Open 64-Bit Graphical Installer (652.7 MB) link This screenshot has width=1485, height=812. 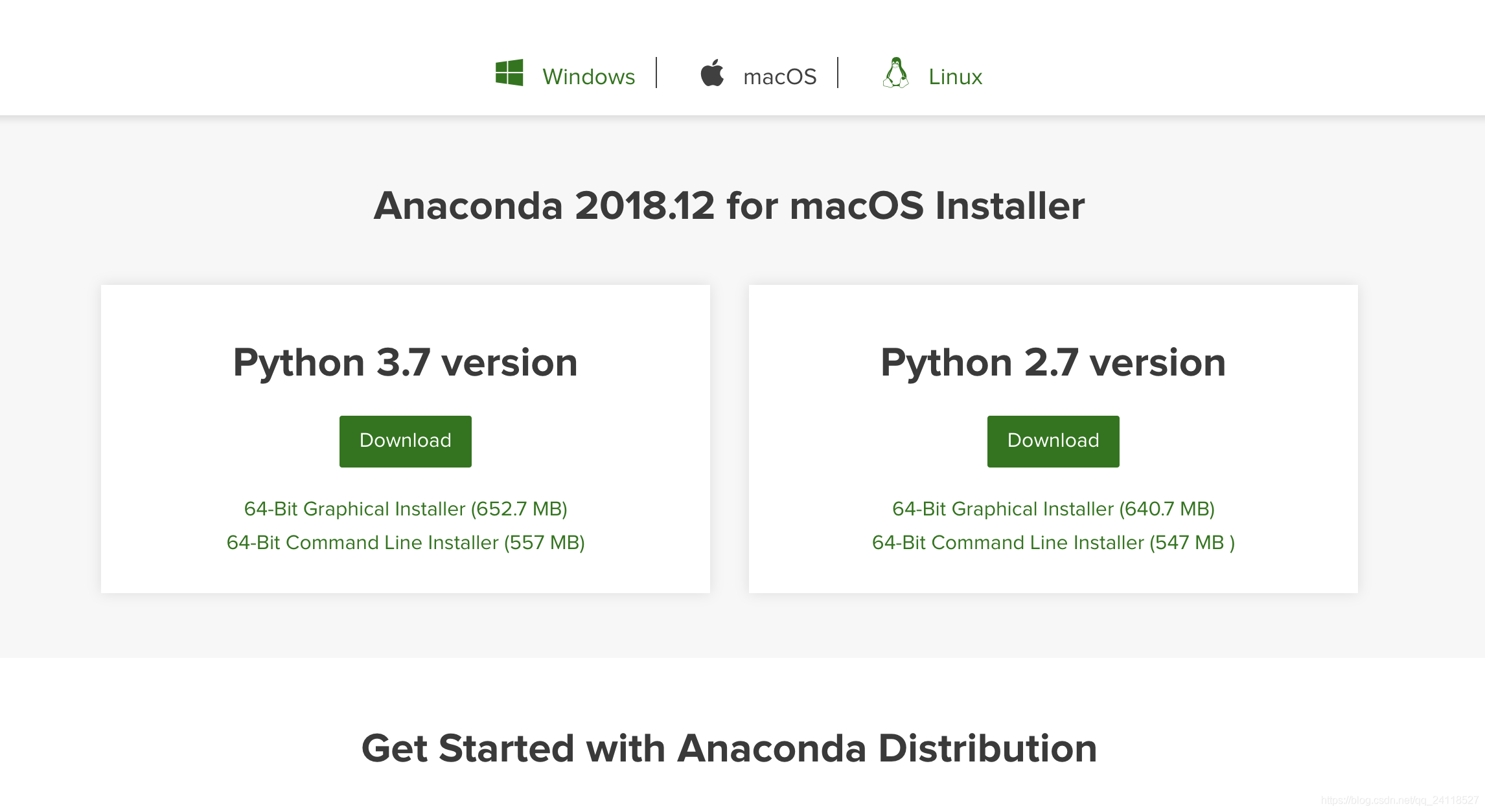(x=406, y=509)
